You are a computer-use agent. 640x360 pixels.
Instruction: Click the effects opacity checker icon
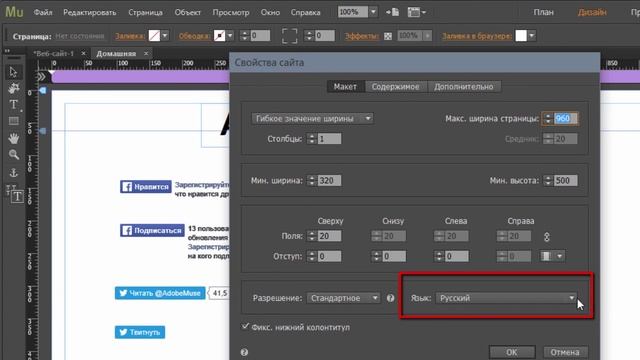pos(388,36)
